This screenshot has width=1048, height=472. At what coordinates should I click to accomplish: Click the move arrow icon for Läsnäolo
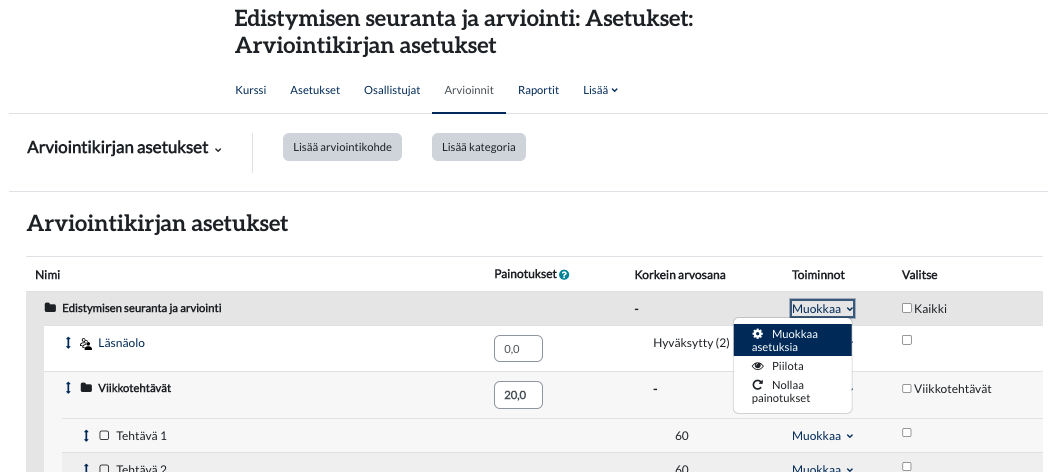point(68,343)
